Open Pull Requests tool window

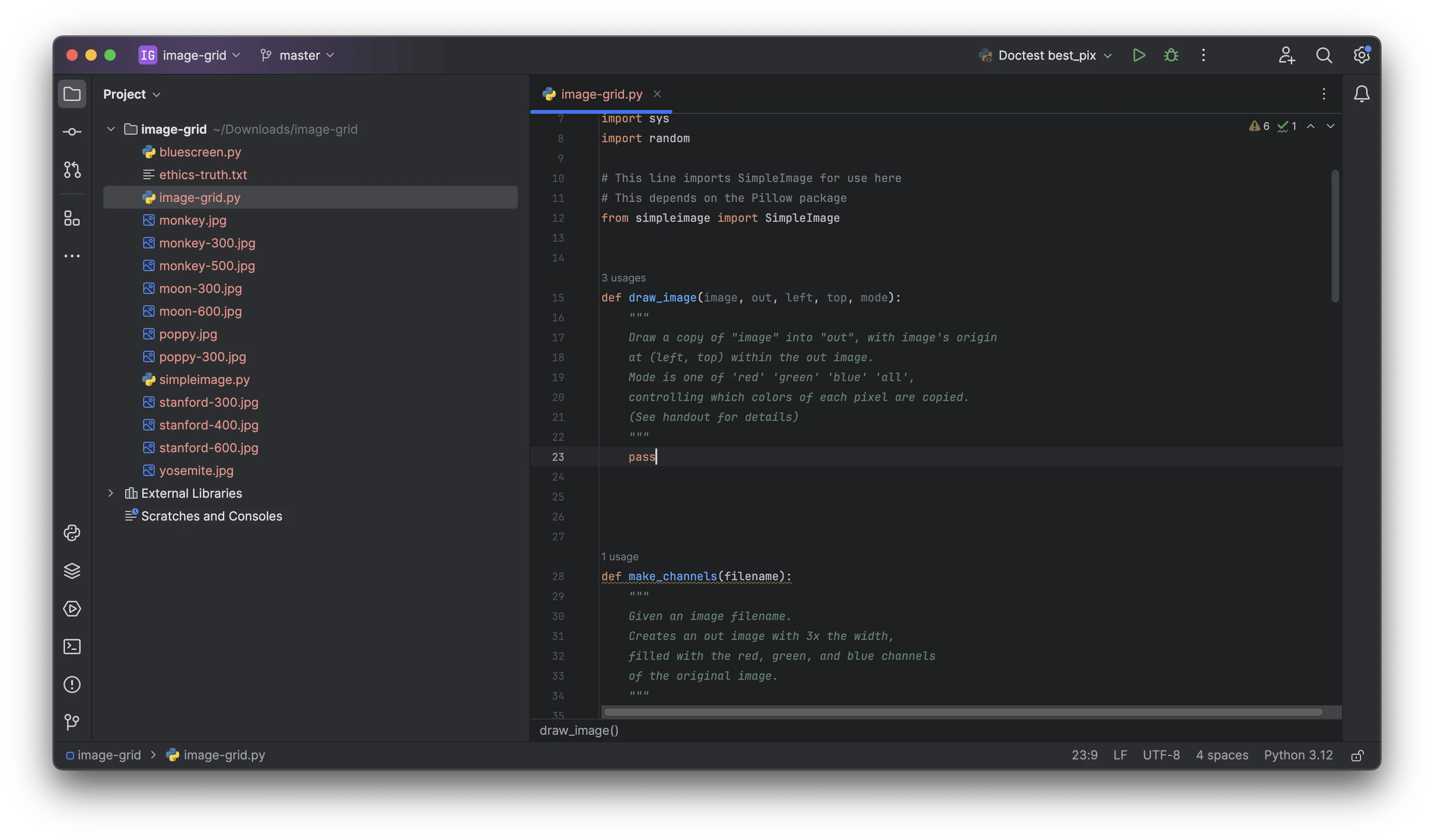72,170
